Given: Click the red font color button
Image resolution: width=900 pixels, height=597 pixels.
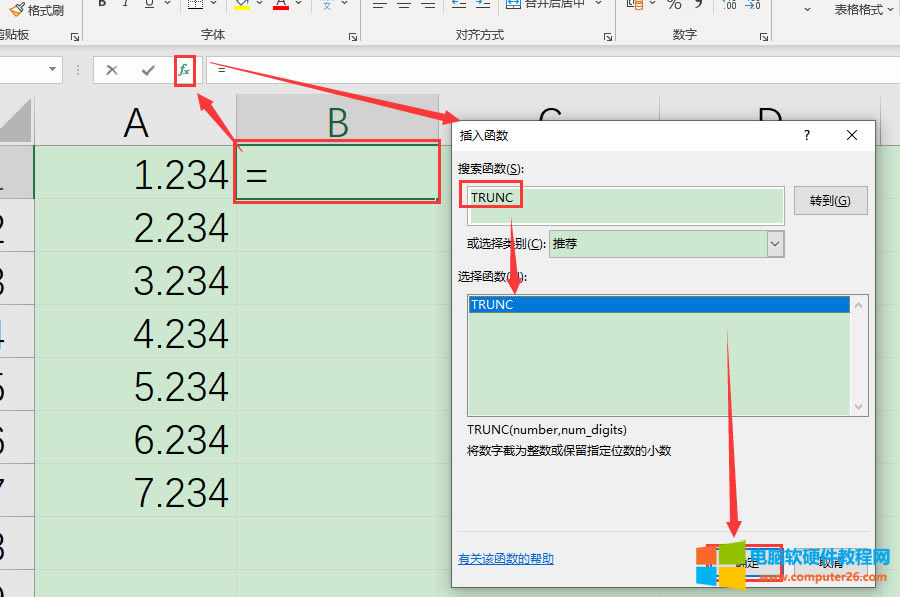Looking at the screenshot, I should (280, 5).
